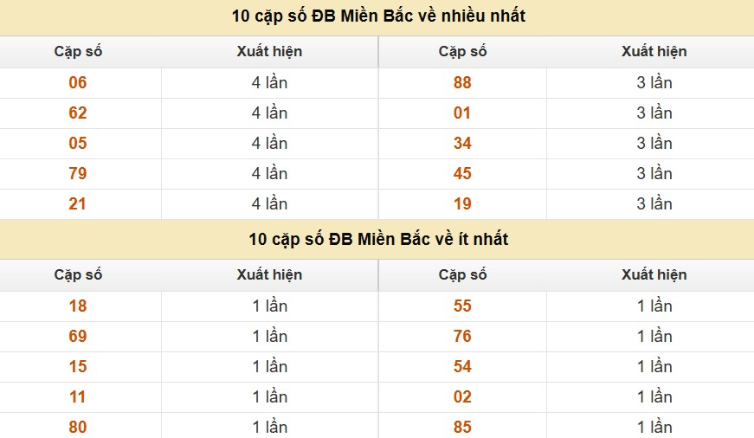Select number pair 76

tap(462, 336)
